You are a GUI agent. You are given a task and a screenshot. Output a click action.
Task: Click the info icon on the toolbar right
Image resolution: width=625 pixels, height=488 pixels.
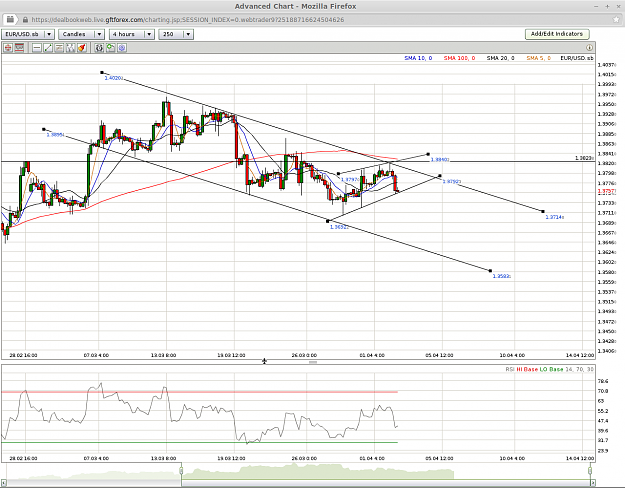pyautogui.click(x=589, y=48)
